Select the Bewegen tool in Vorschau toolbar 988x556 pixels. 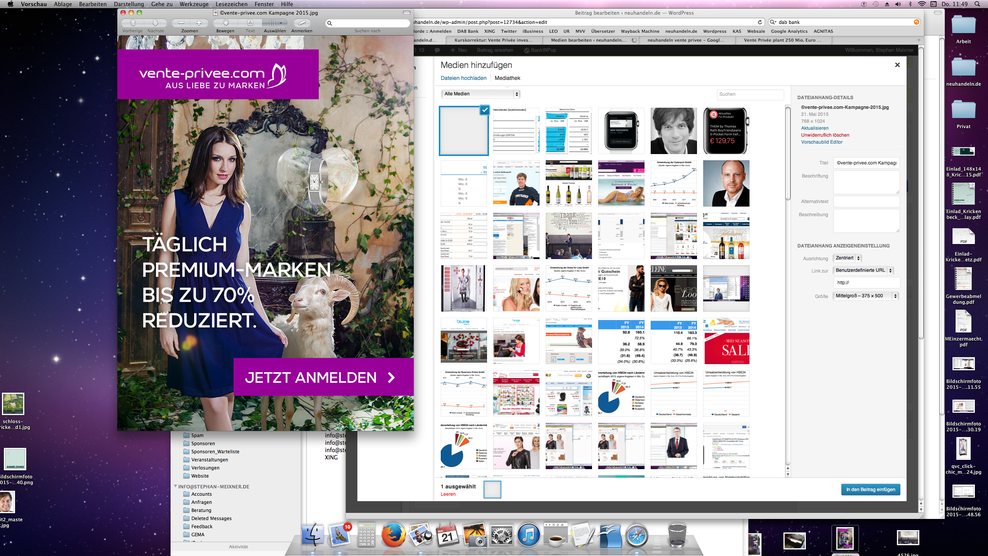(x=225, y=23)
